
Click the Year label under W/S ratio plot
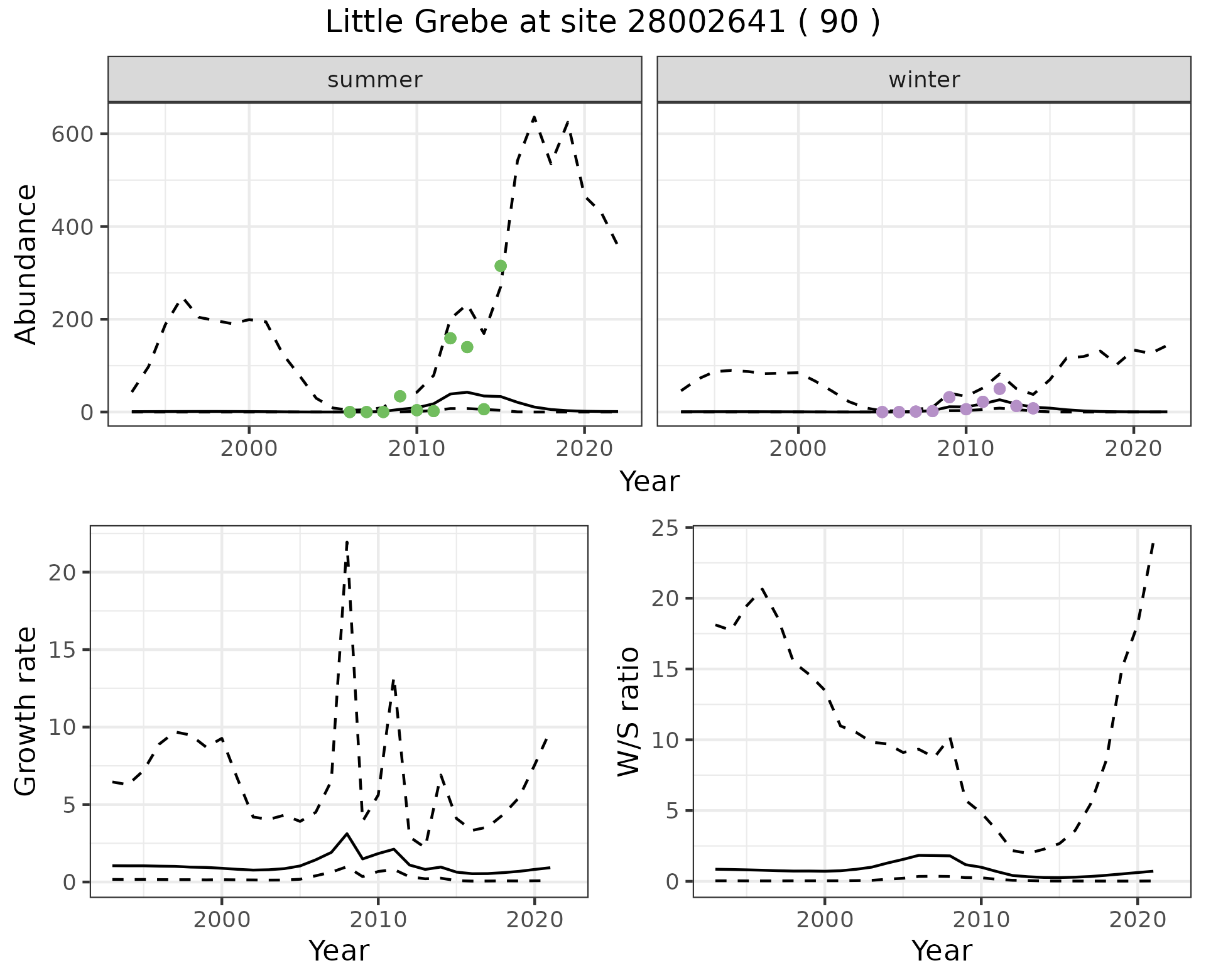pos(942,950)
